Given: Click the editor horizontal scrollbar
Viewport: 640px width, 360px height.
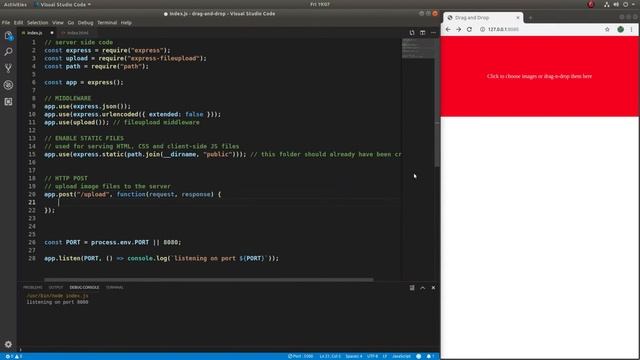Looking at the screenshot, I should [209, 280].
